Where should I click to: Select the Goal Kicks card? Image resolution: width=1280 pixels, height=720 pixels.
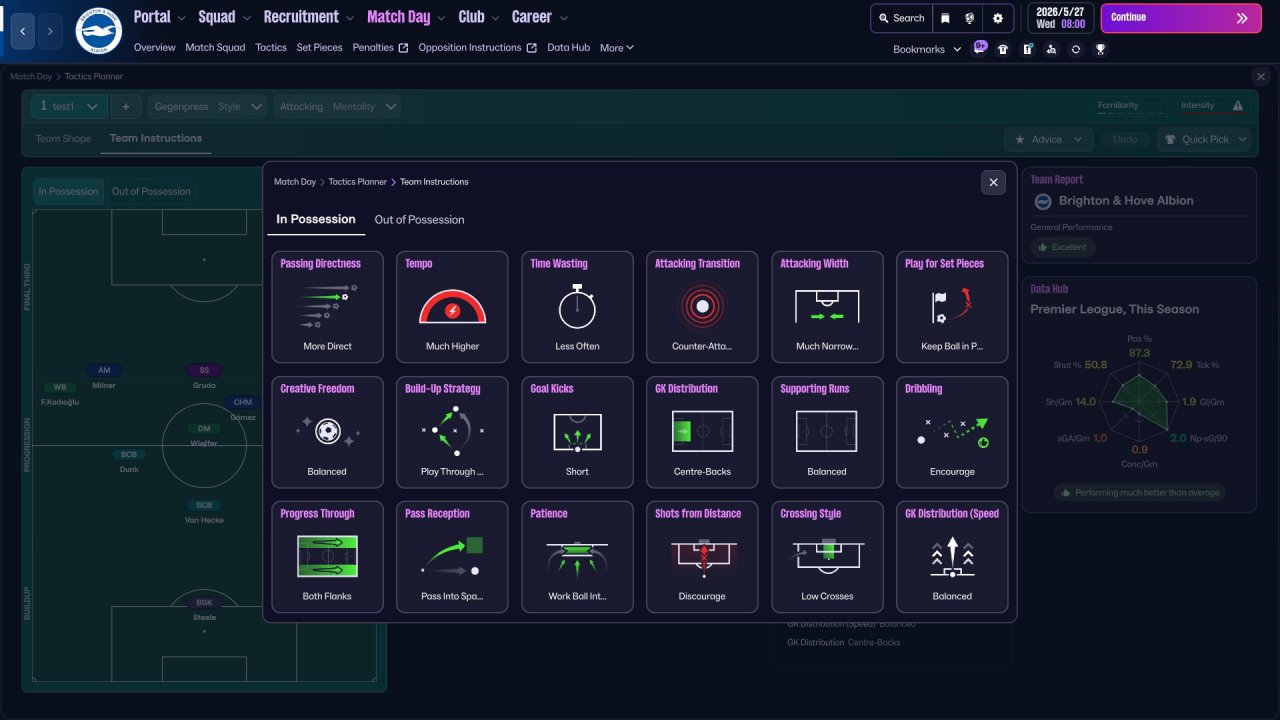pos(577,432)
